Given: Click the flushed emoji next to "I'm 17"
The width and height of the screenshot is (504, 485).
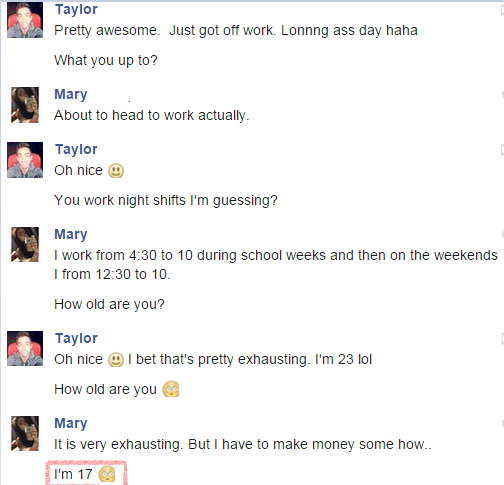Looking at the screenshot, I should (x=107, y=474).
